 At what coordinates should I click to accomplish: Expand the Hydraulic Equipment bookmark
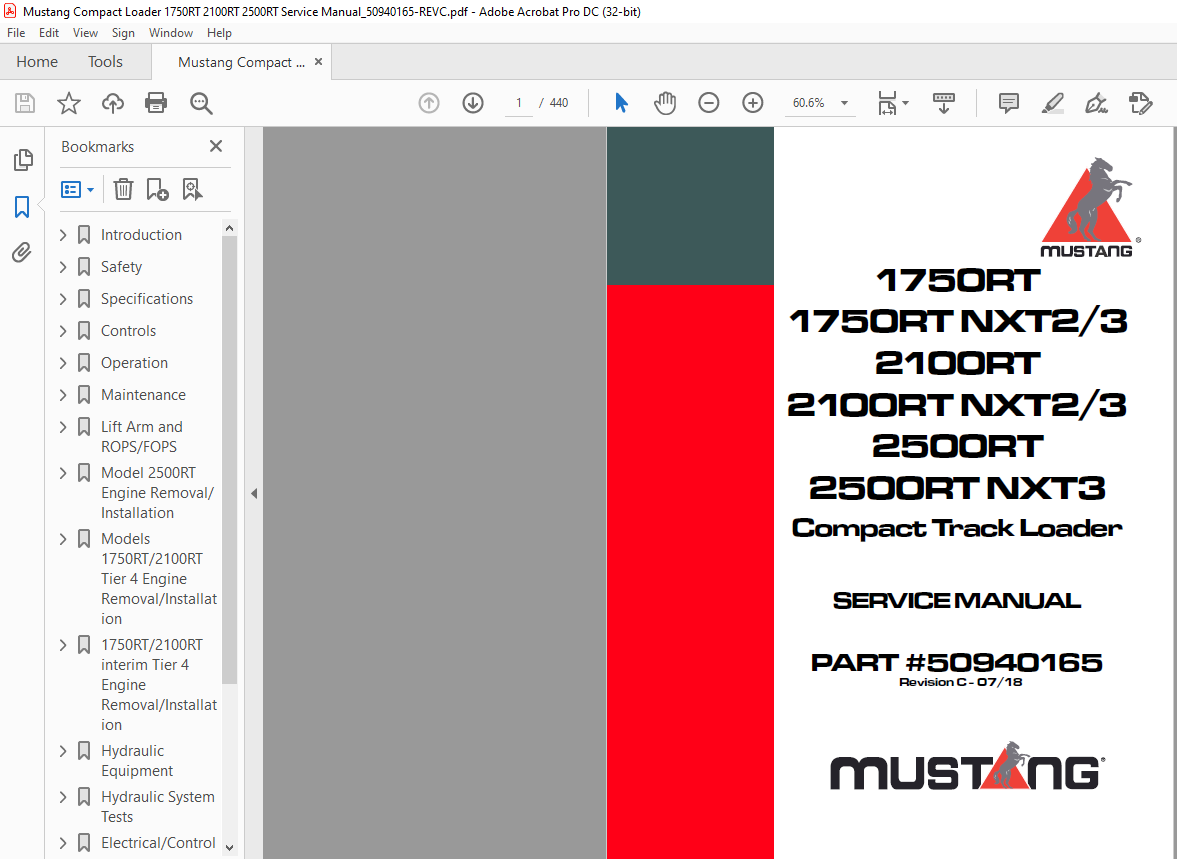pyautogui.click(x=63, y=751)
